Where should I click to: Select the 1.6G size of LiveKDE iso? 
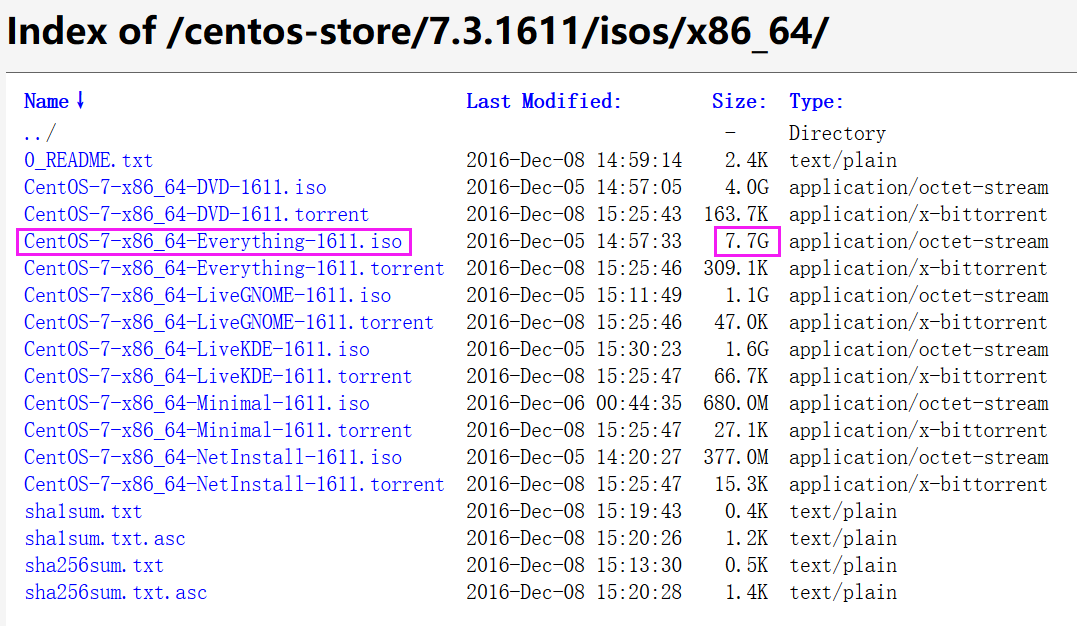(x=747, y=349)
